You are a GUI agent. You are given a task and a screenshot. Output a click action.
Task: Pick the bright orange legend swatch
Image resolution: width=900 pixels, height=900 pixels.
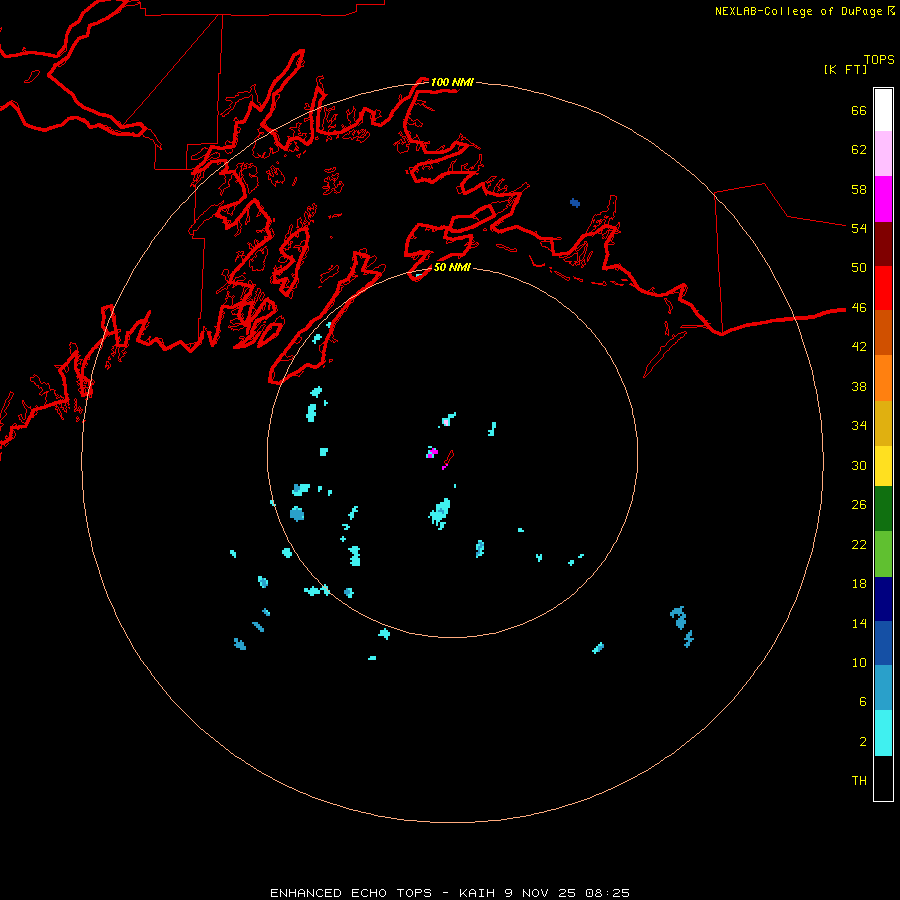883,378
